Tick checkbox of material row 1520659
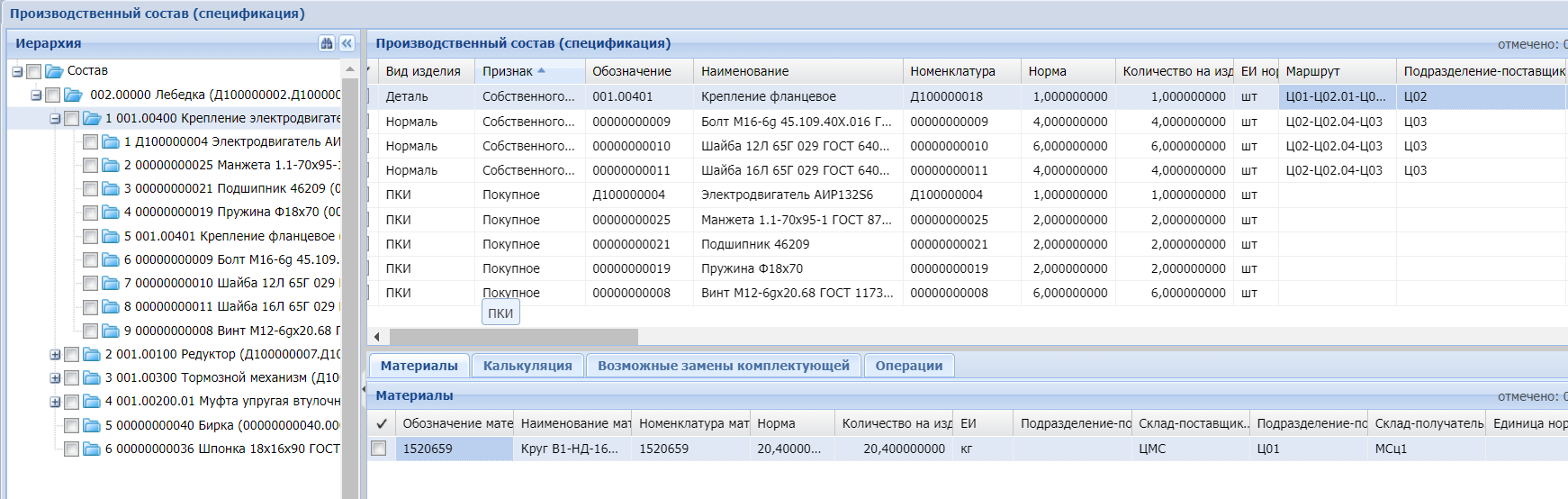This screenshot has height=499, width=1568. point(379,449)
